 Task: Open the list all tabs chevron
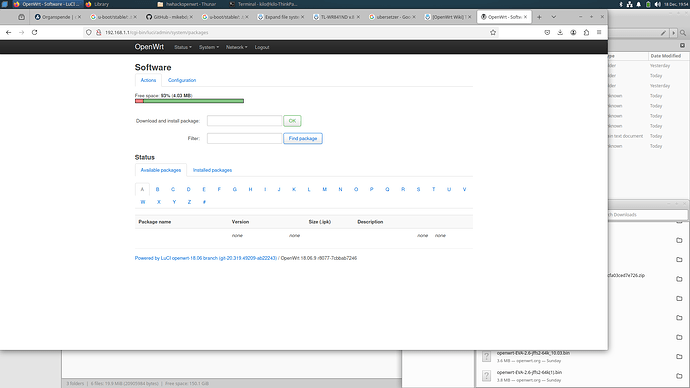554,17
